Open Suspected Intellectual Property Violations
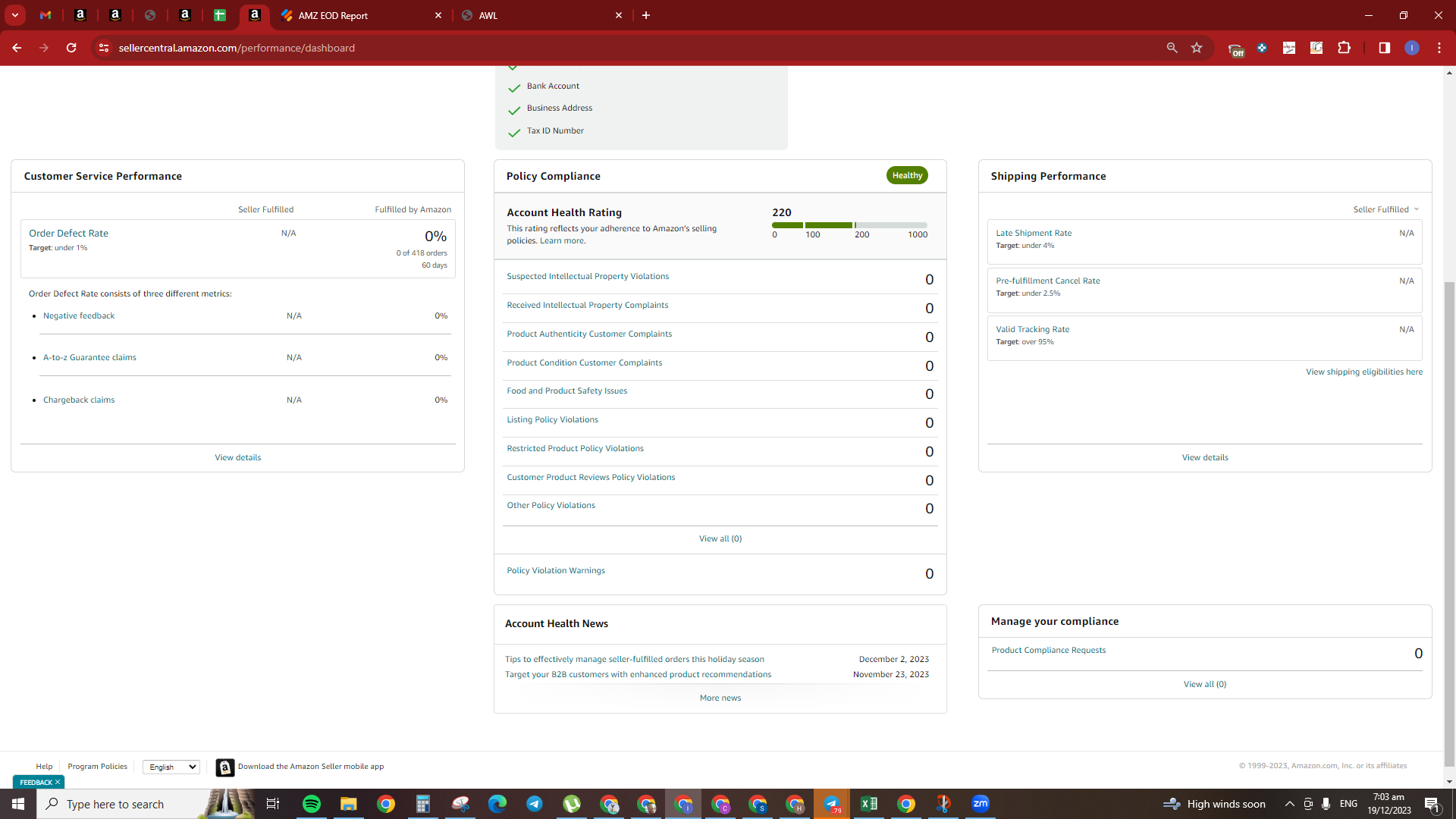This screenshot has width=1456, height=819. (588, 276)
